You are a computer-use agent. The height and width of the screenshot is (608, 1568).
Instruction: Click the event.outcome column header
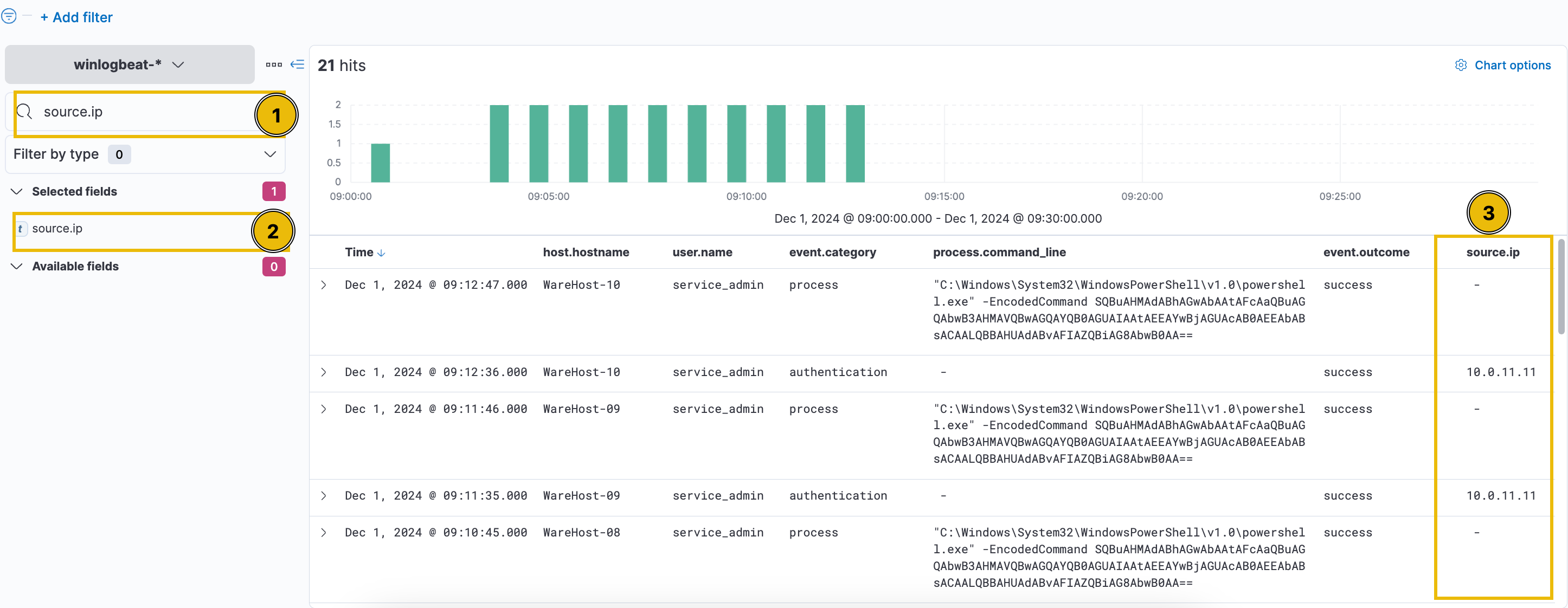pyautogui.click(x=1366, y=253)
